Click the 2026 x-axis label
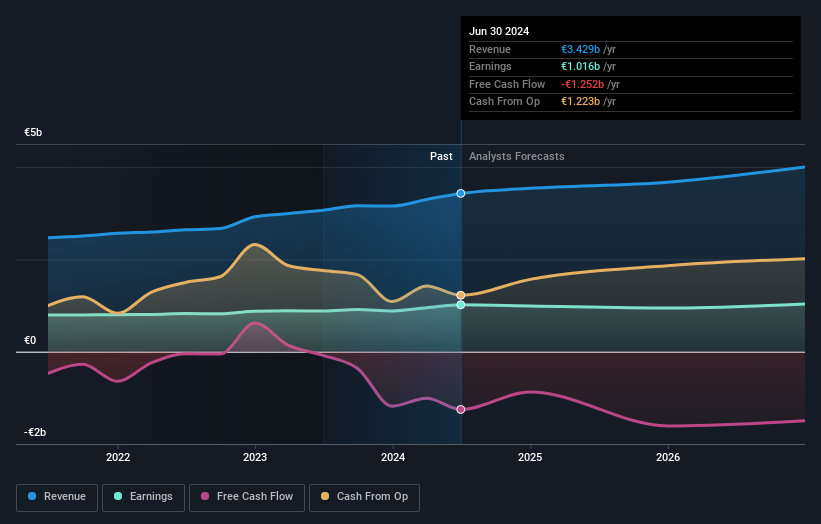821x524 pixels. pyautogui.click(x=668, y=457)
